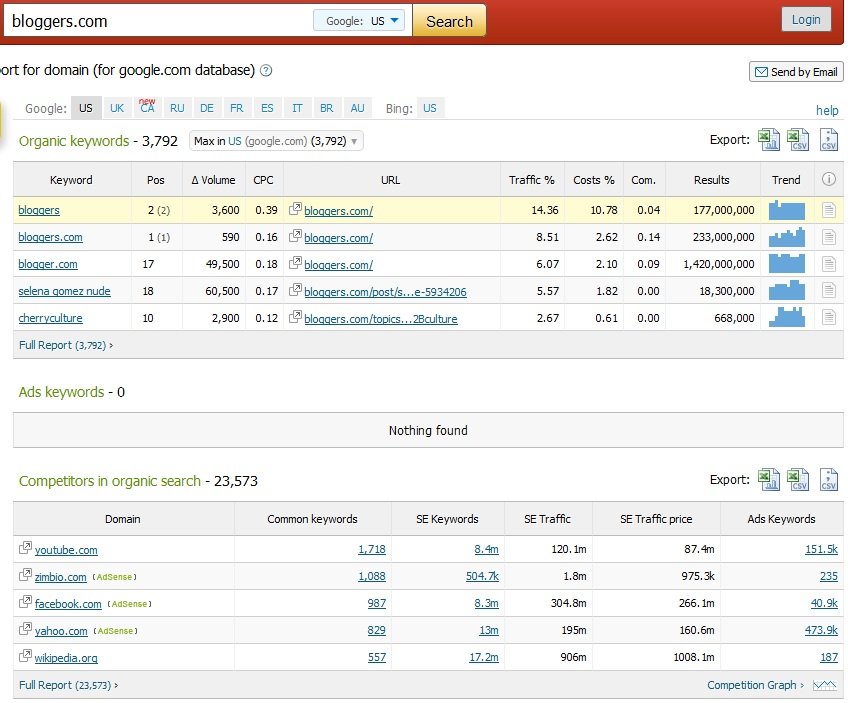Viewport: 848px width, 703px height.
Task: Export organic keywords as Excel CSV
Action: pos(798,140)
